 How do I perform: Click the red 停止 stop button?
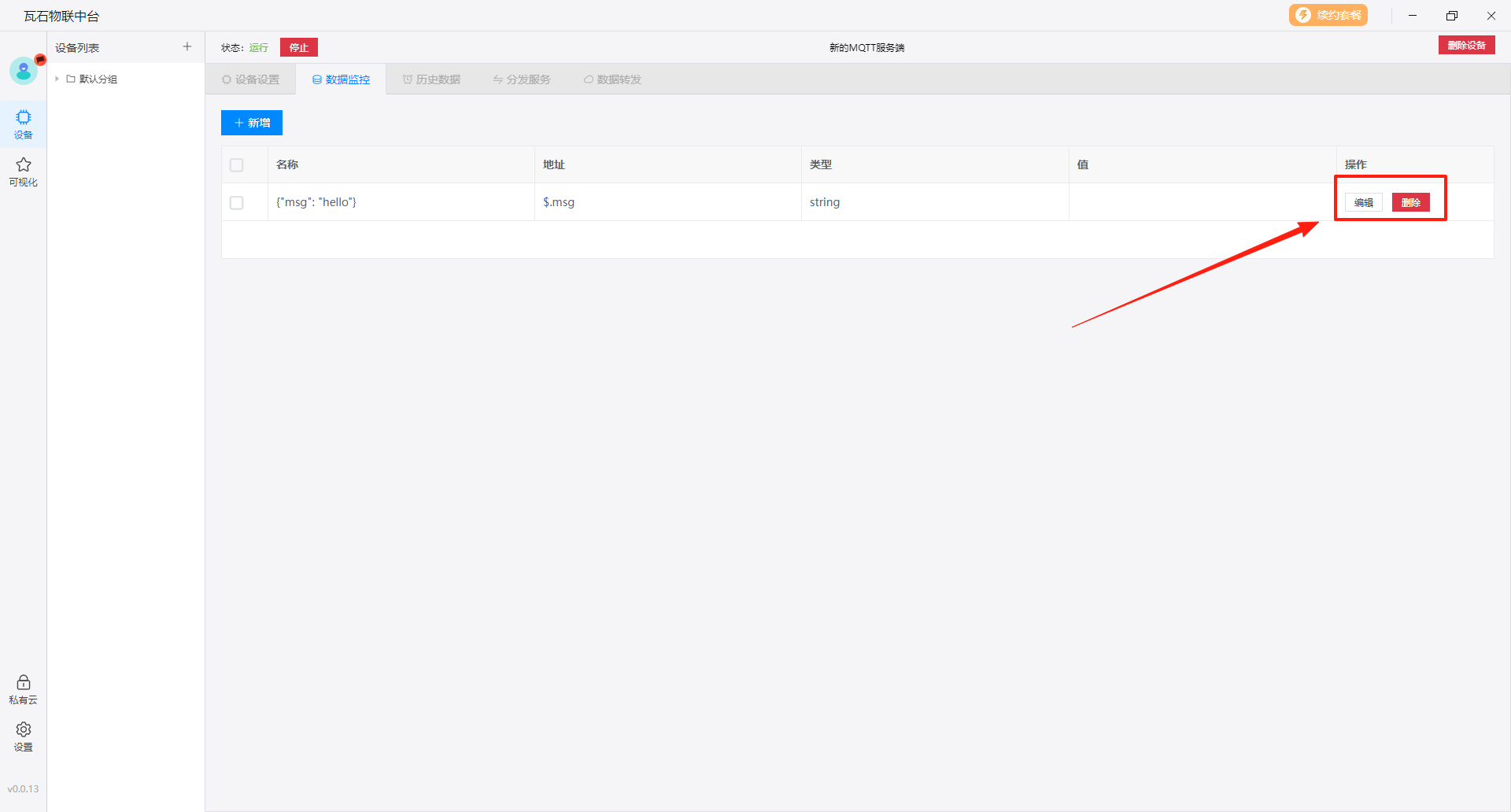pyautogui.click(x=299, y=48)
